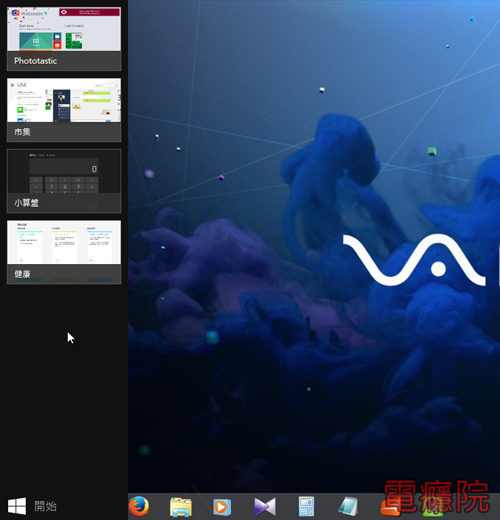Open the Calculator taskbar icon
Viewport: 500px width, 520px height.
pos(306,507)
